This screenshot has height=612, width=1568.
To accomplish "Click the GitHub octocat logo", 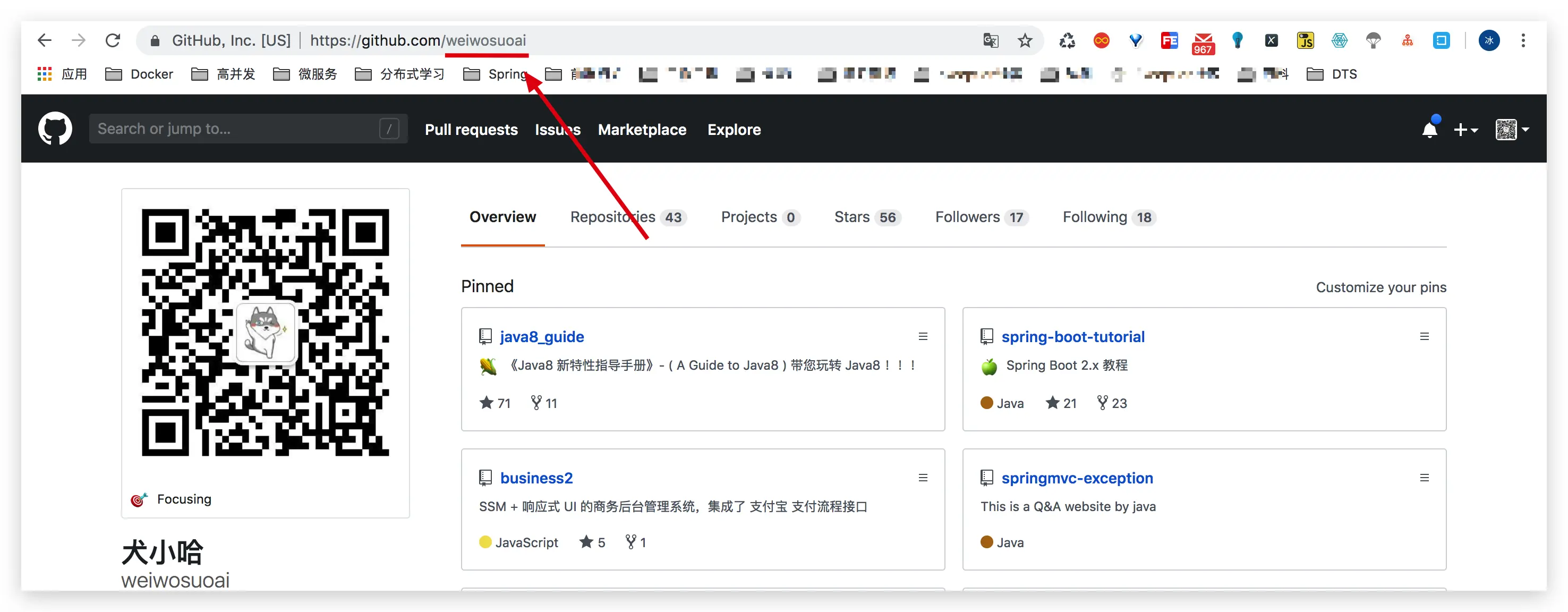I will click(x=55, y=129).
